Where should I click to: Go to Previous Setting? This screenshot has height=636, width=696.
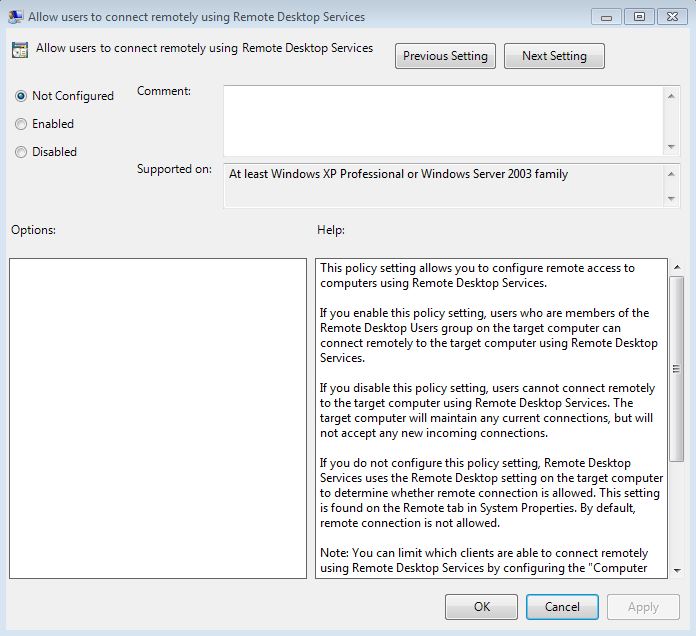point(445,56)
